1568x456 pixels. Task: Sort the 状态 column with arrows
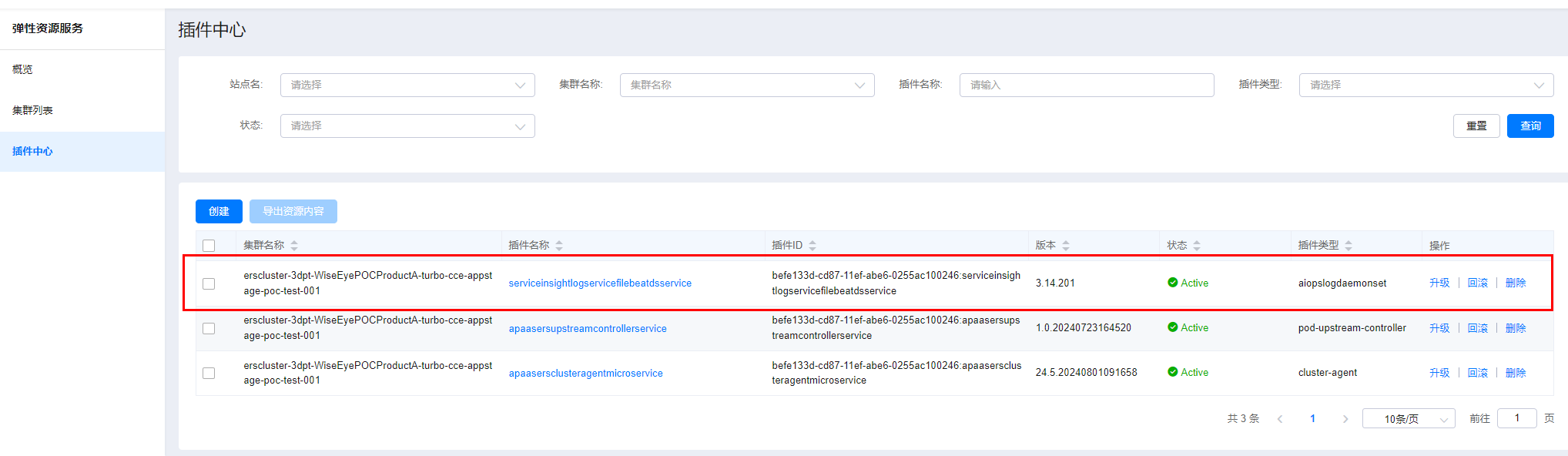coord(1197,246)
